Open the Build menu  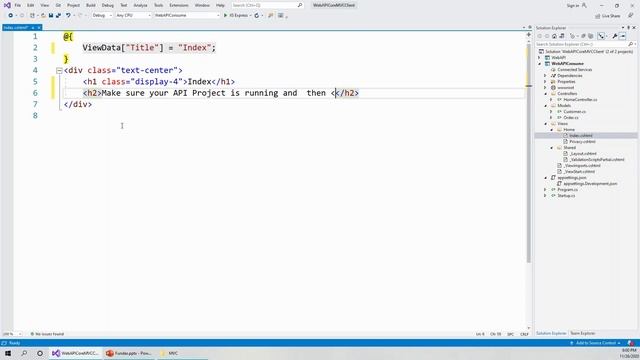91,5
